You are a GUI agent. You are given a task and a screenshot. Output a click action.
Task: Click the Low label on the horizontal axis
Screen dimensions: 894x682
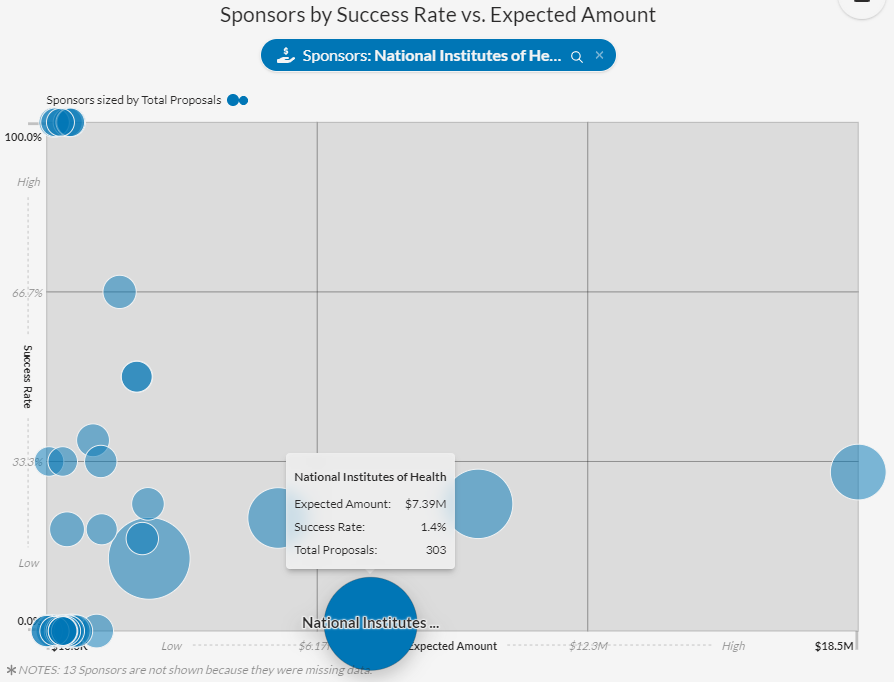tap(171, 646)
